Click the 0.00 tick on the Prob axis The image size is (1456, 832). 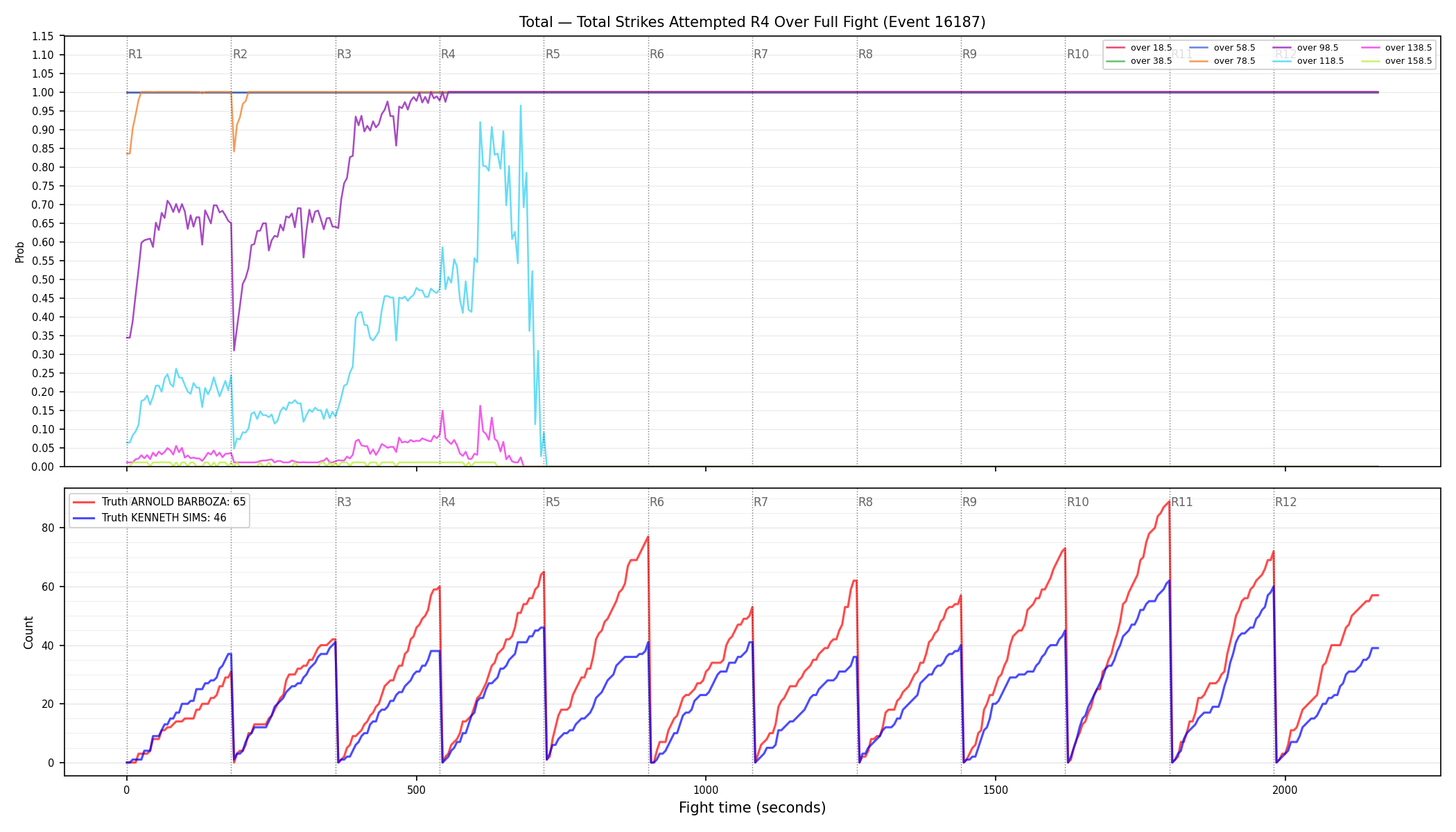tap(43, 467)
